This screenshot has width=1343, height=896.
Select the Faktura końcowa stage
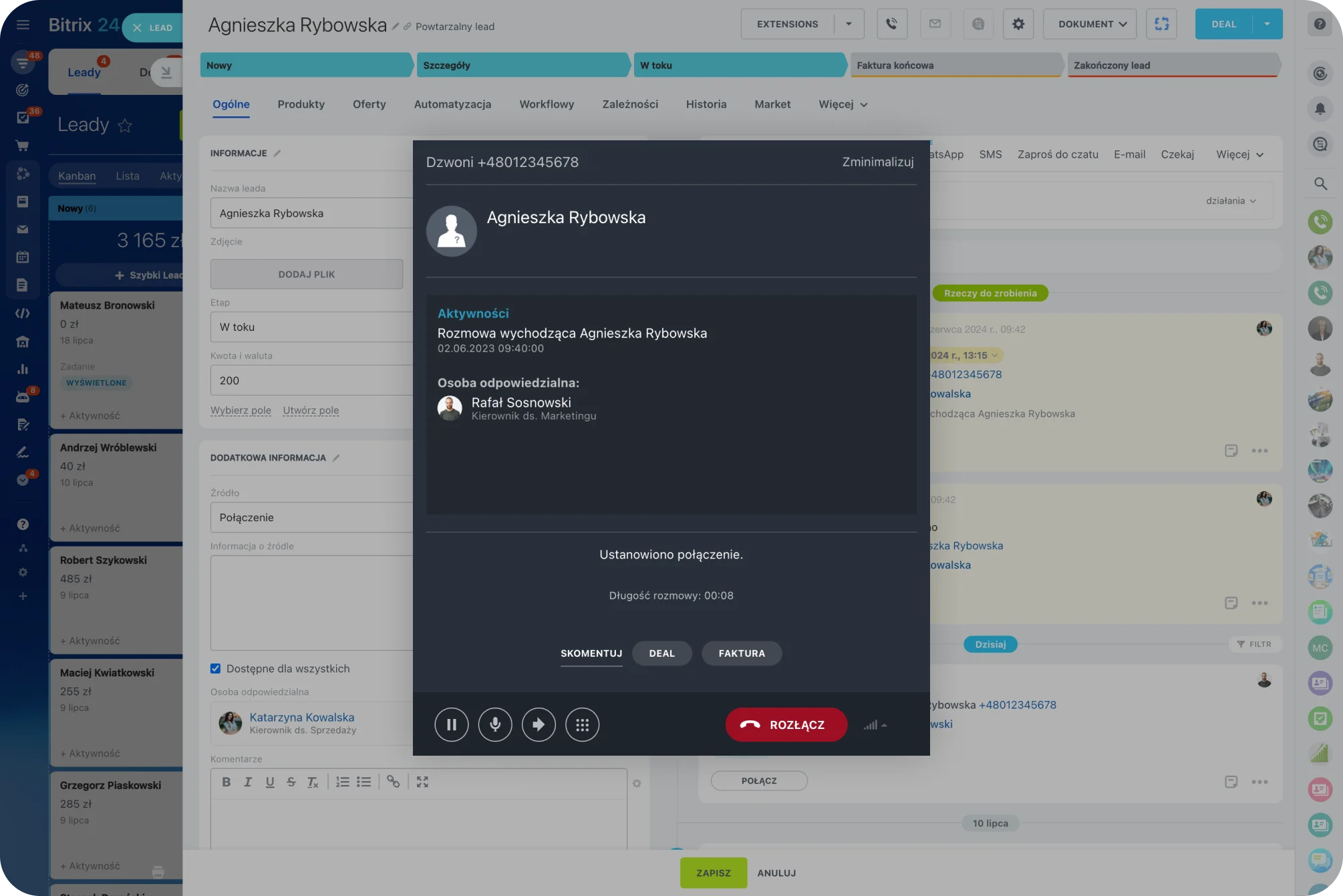click(955, 65)
